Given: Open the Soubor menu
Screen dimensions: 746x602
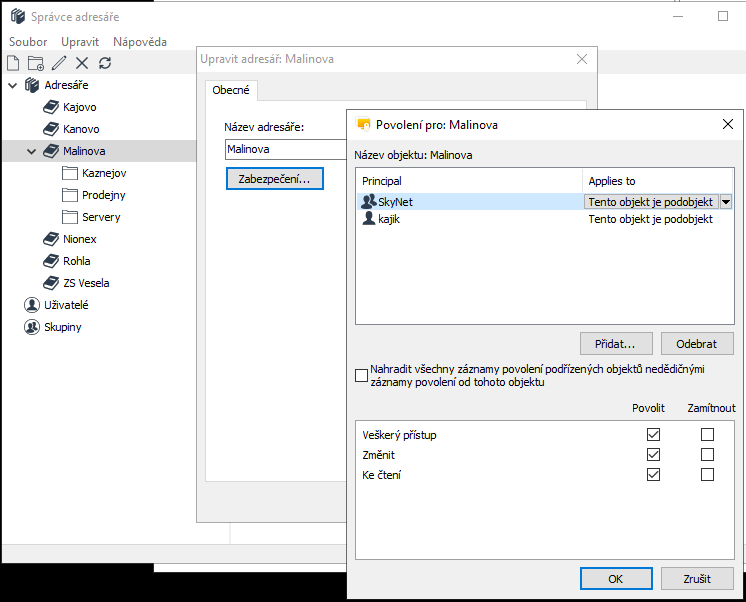Looking at the screenshot, I should 28,42.
